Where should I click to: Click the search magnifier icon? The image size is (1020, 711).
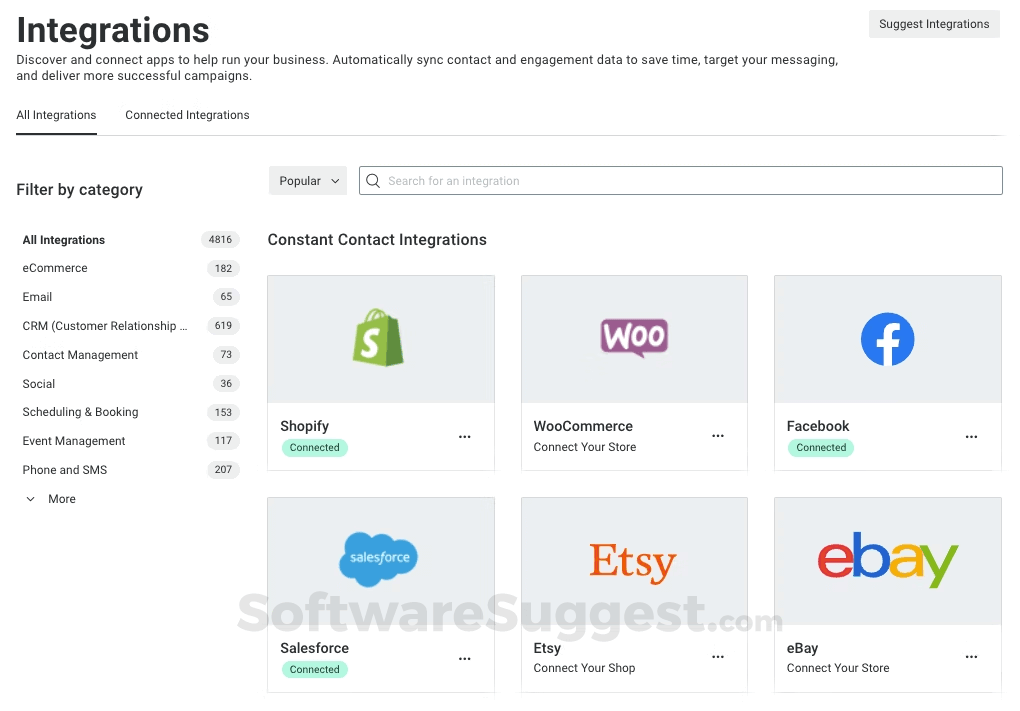(x=371, y=180)
